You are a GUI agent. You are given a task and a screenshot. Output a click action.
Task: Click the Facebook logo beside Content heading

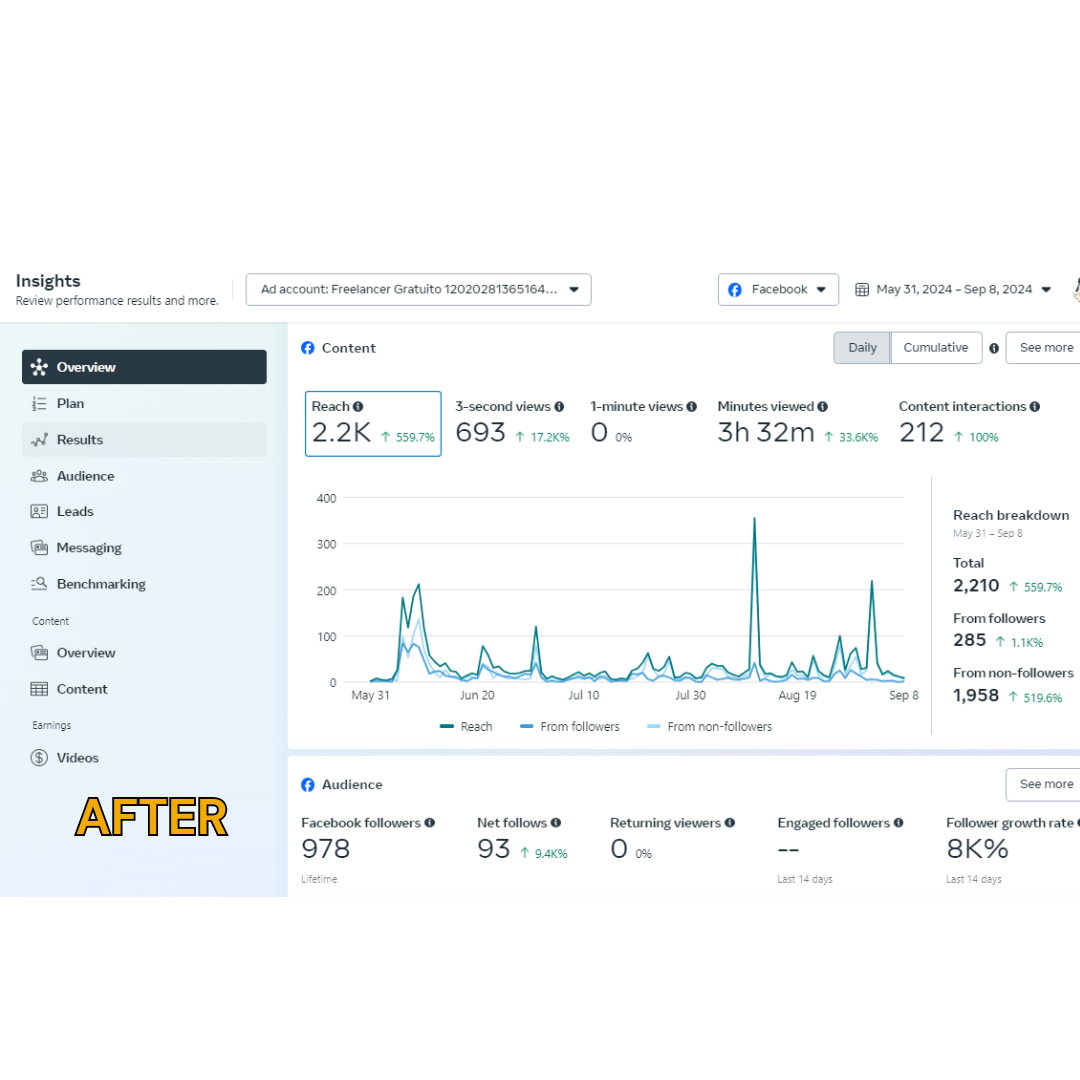point(308,348)
